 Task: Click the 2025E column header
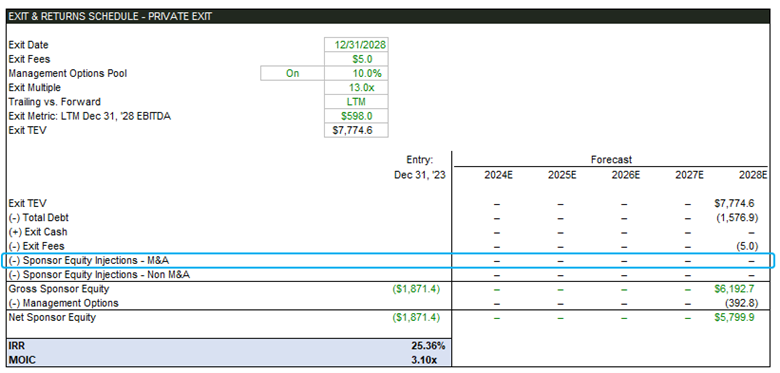562,175
